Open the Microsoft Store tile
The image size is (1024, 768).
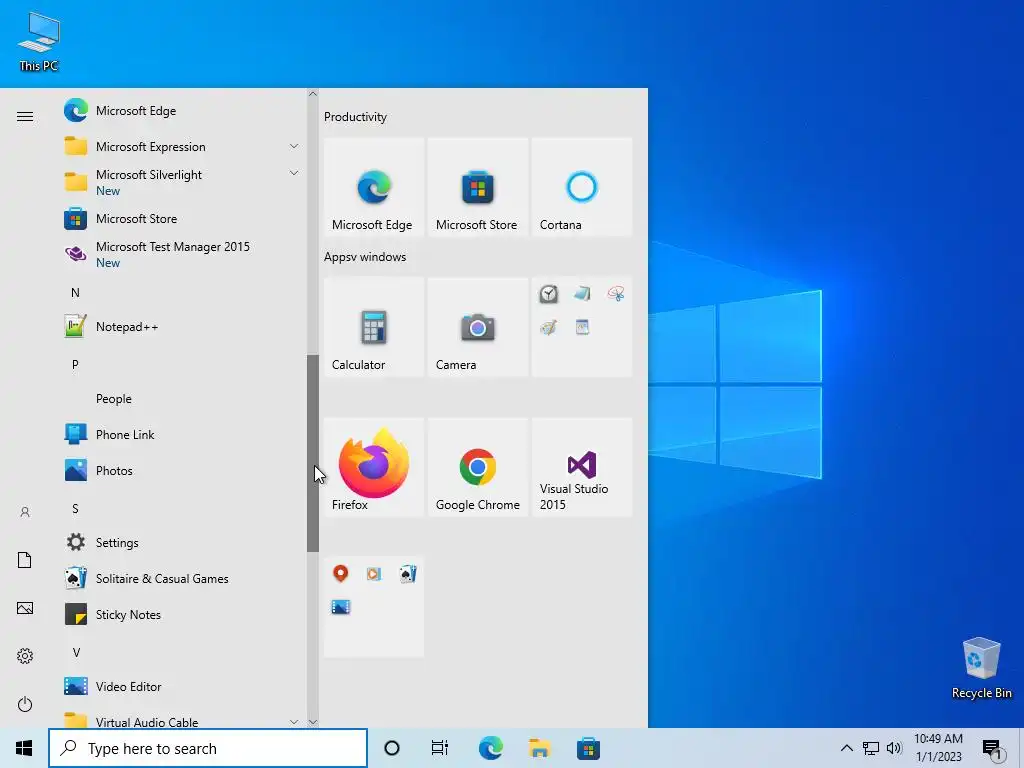click(x=477, y=187)
